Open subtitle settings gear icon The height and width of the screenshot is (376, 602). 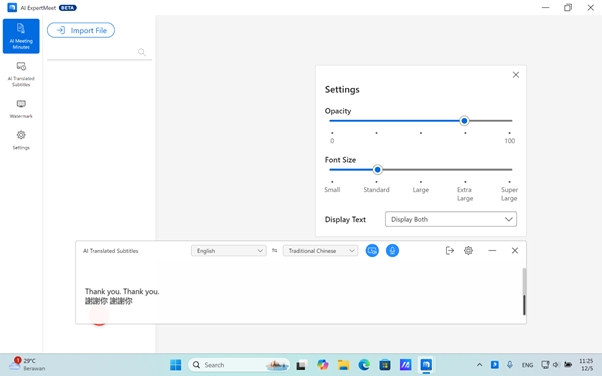coord(468,251)
